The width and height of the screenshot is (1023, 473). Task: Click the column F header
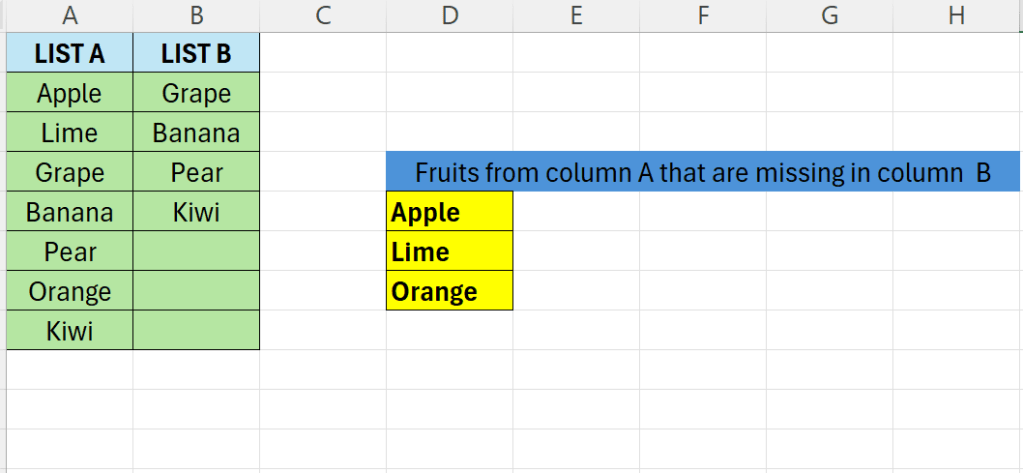coord(702,15)
